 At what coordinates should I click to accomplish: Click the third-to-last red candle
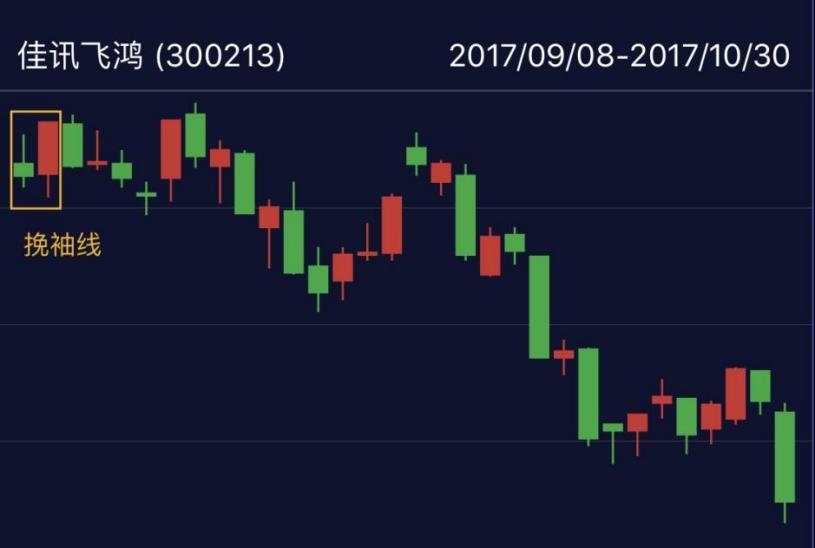tap(662, 399)
